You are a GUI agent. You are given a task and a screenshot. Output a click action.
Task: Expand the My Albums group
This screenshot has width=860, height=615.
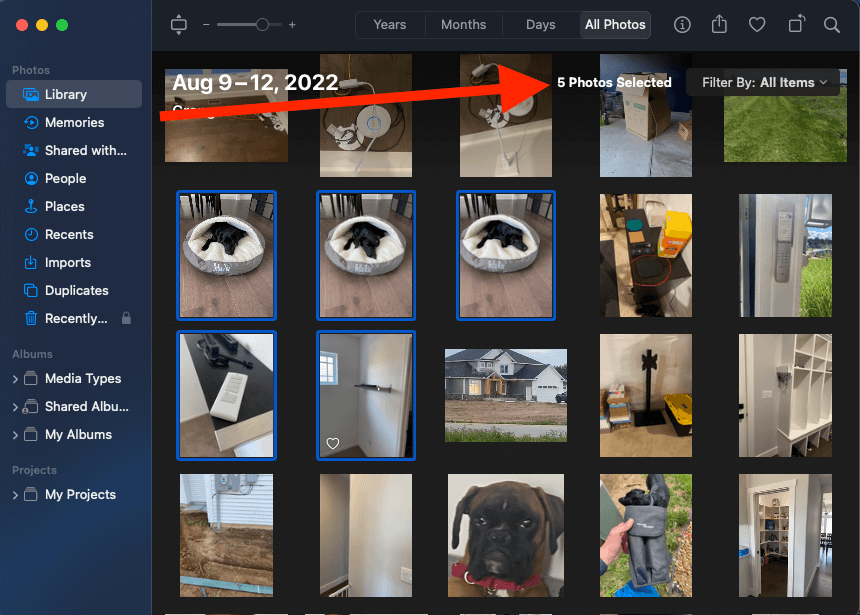pyautogui.click(x=15, y=435)
